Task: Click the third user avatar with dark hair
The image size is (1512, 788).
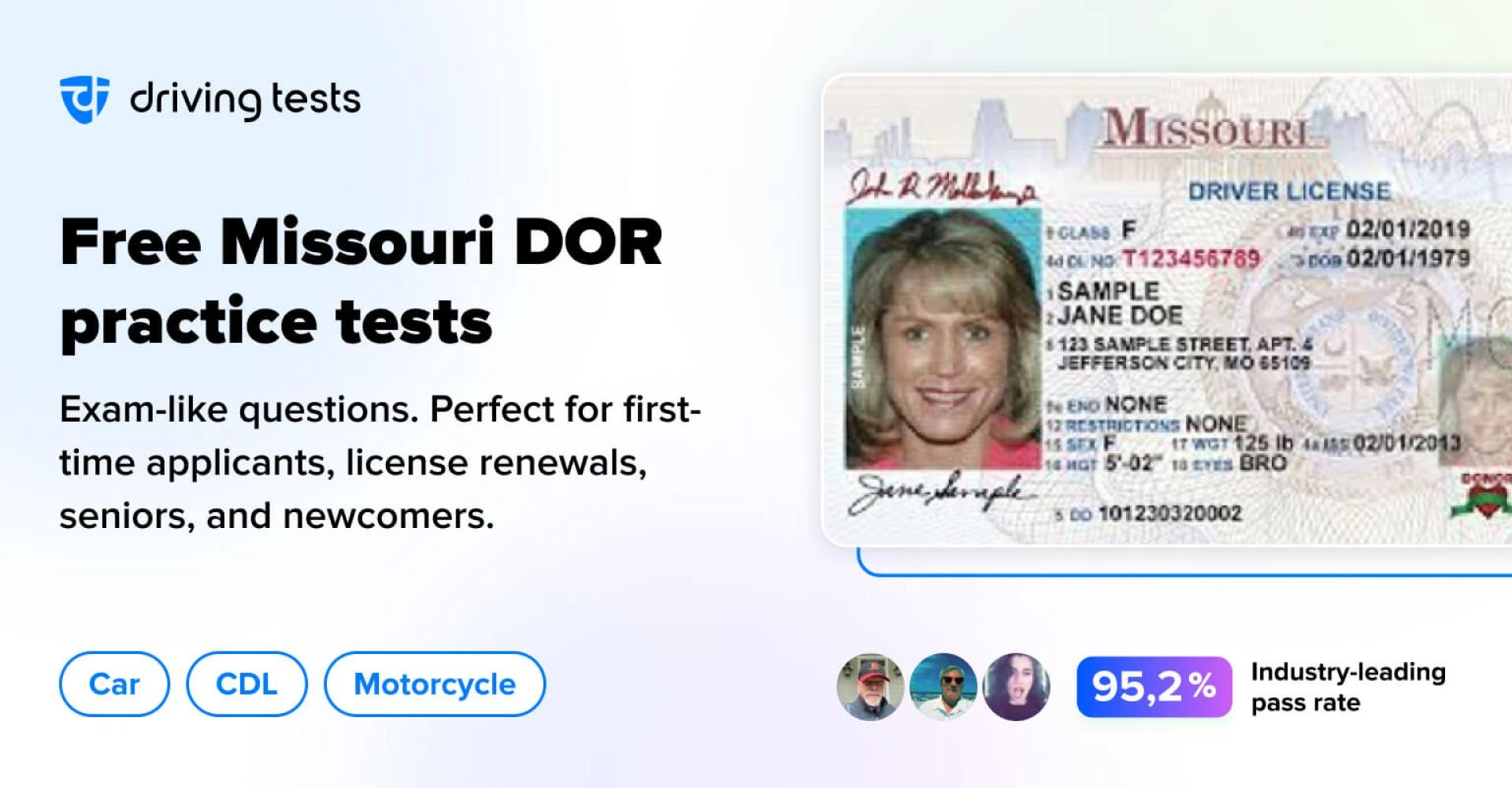Action: click(x=1017, y=686)
